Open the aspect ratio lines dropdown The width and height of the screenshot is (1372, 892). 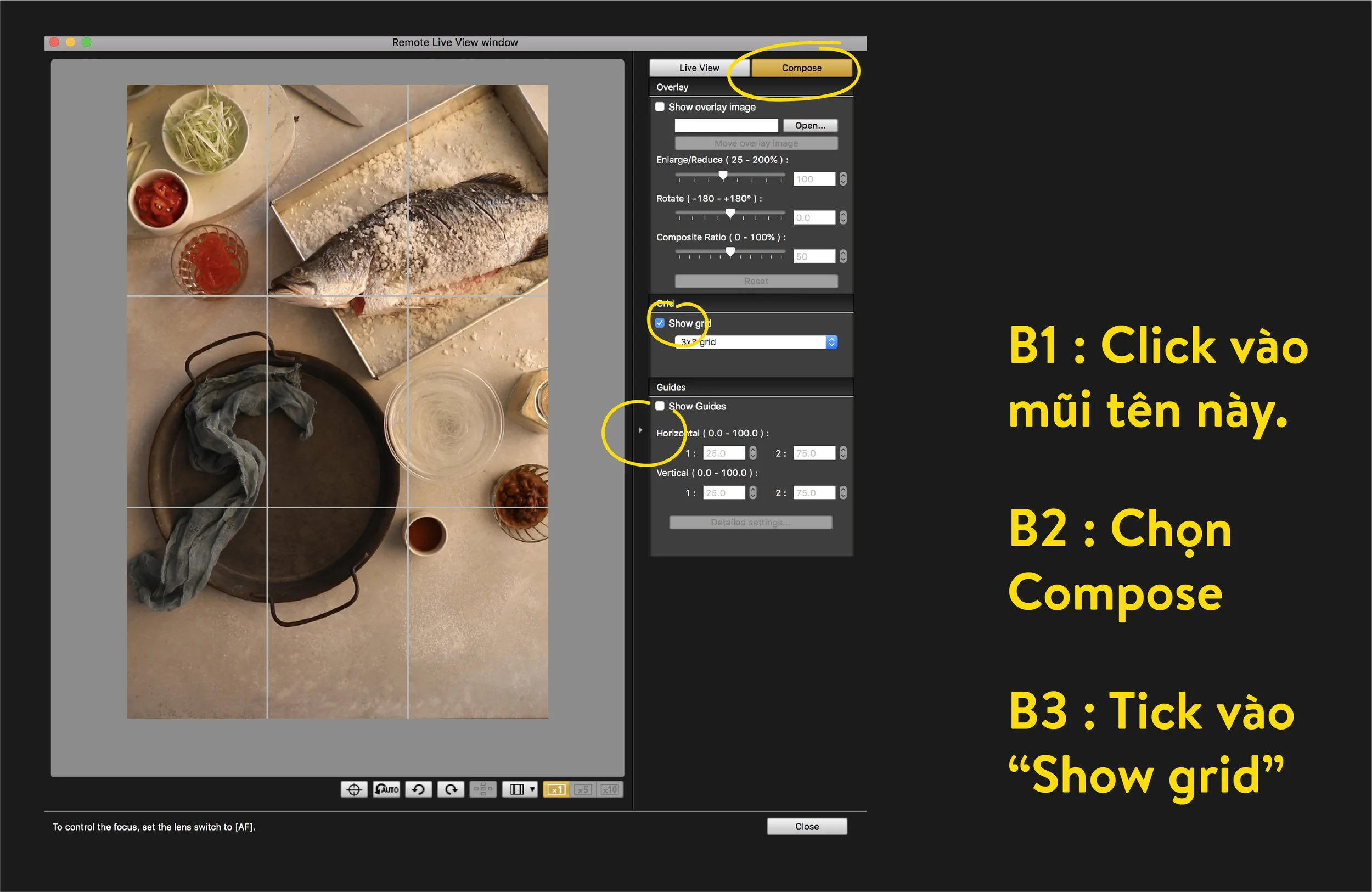click(520, 789)
